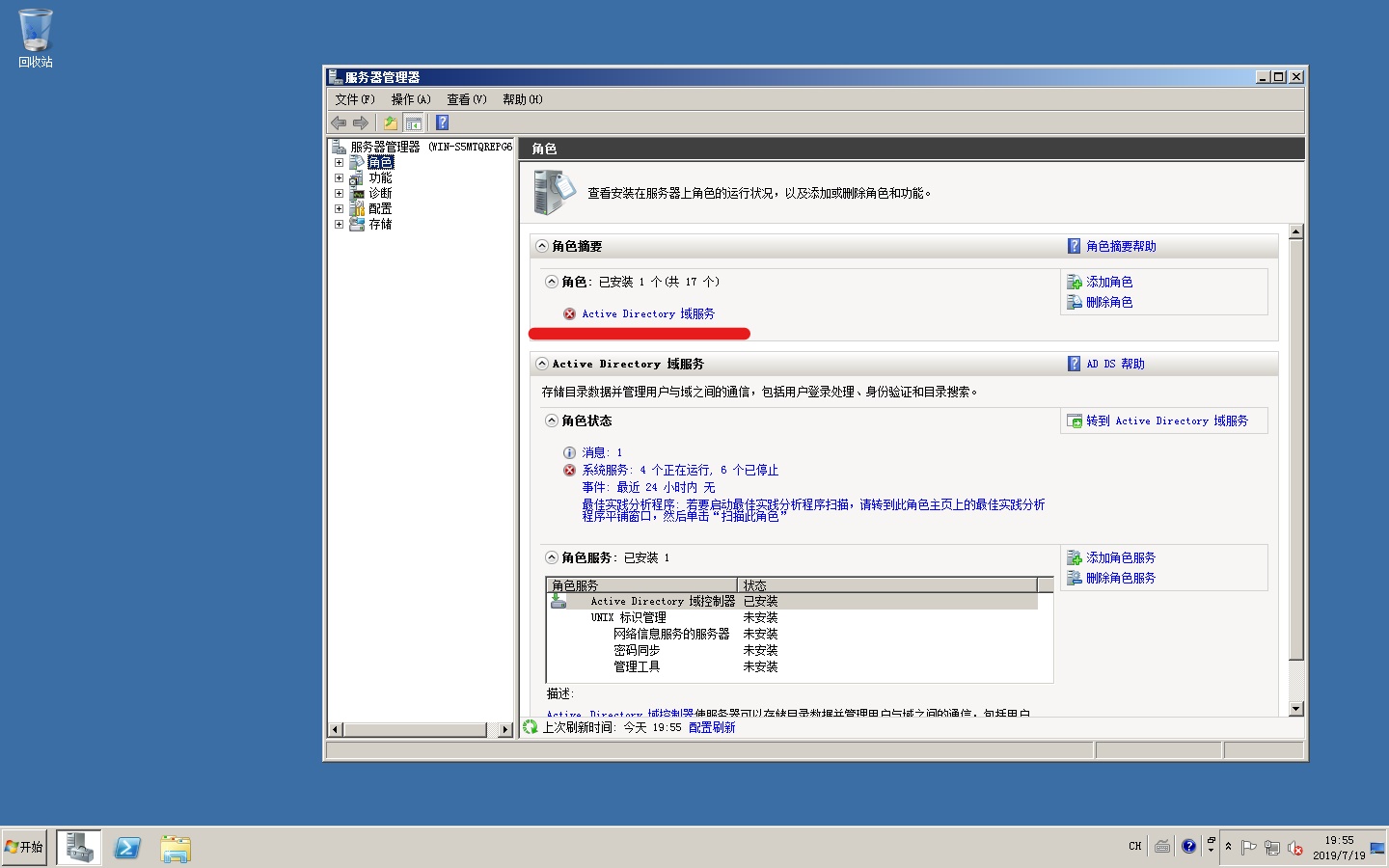
Task: Click the 添加角色 link
Action: [1109, 282]
